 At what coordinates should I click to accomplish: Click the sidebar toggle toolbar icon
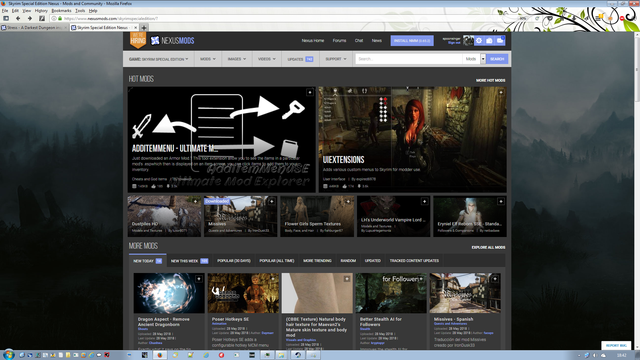pyautogui.click(x=6, y=18)
